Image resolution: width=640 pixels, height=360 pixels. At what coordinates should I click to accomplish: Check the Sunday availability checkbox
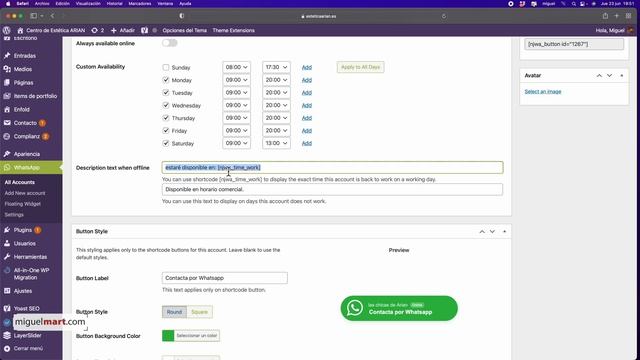point(166,67)
